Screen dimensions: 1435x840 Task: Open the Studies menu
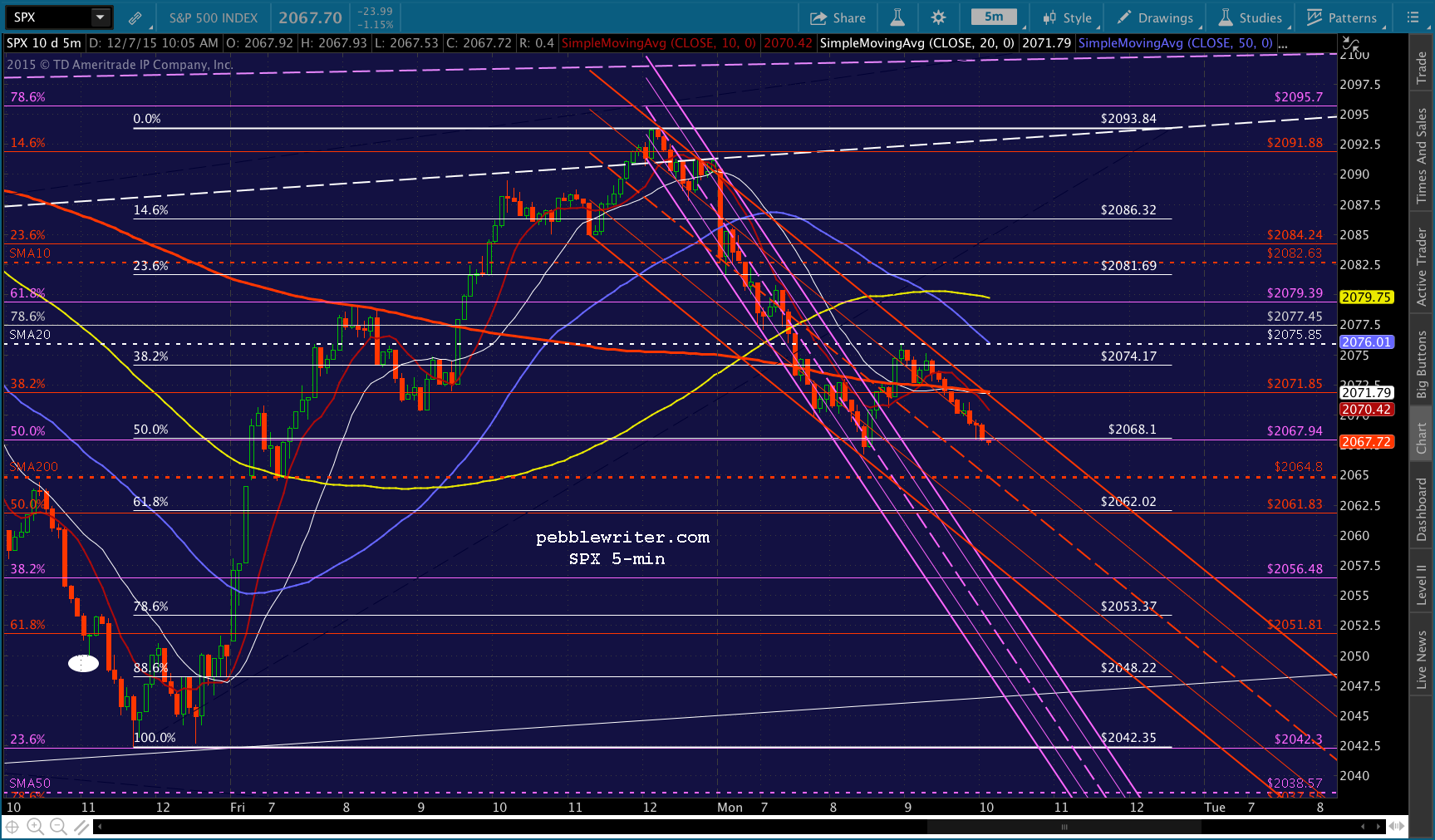(x=1251, y=17)
